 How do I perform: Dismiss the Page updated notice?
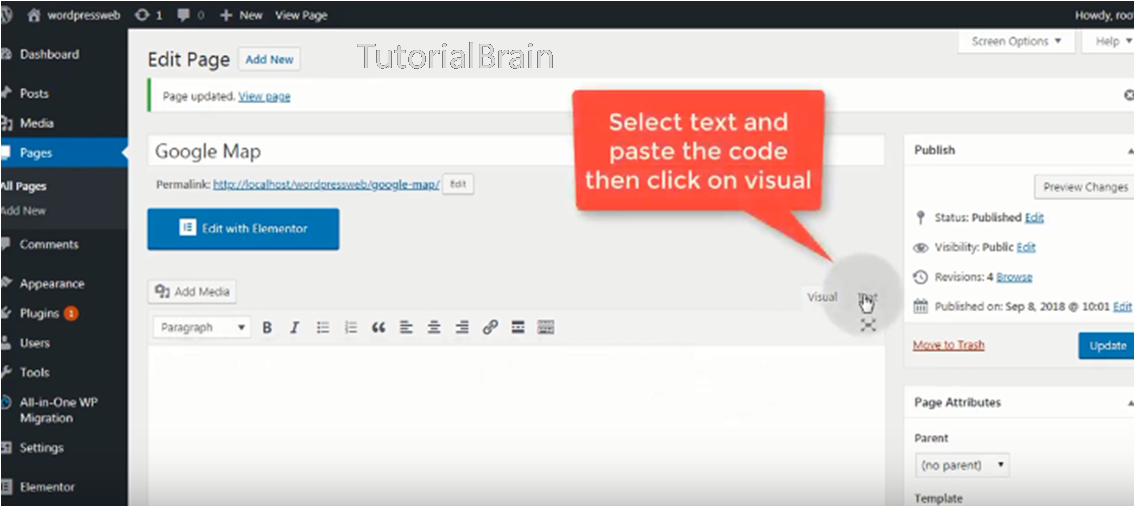click(1128, 96)
